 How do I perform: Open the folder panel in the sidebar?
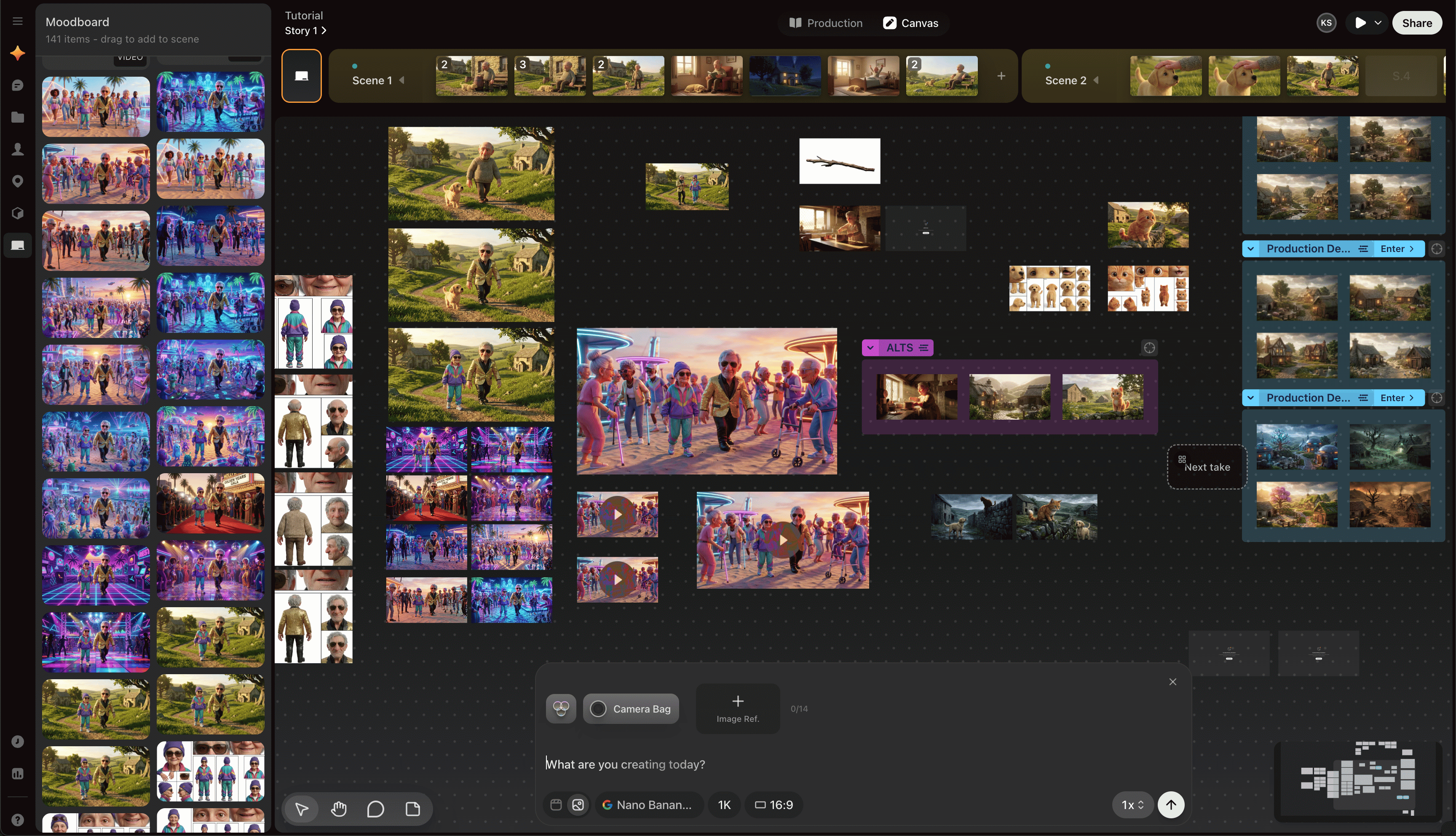(18, 117)
